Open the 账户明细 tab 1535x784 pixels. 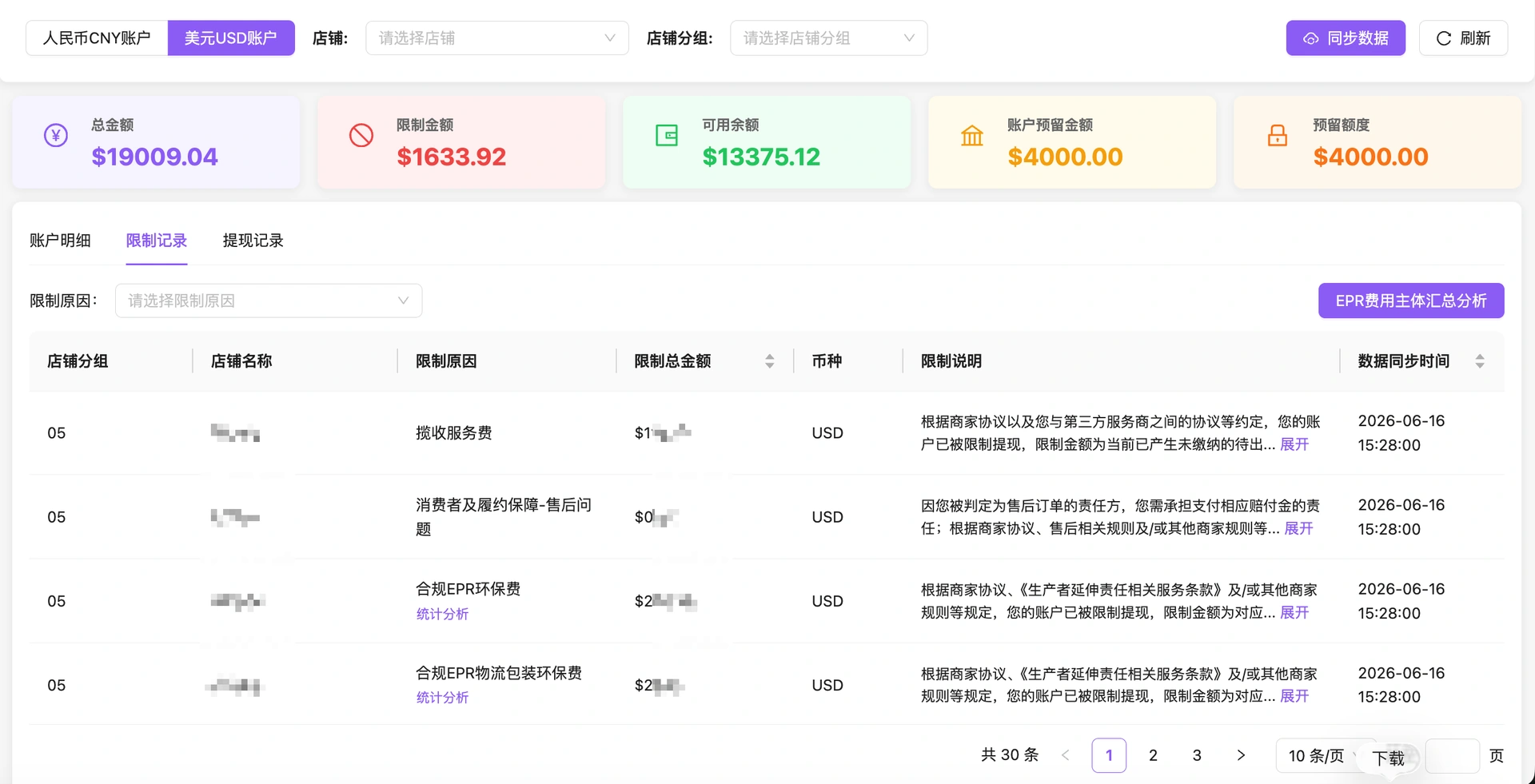pos(61,241)
